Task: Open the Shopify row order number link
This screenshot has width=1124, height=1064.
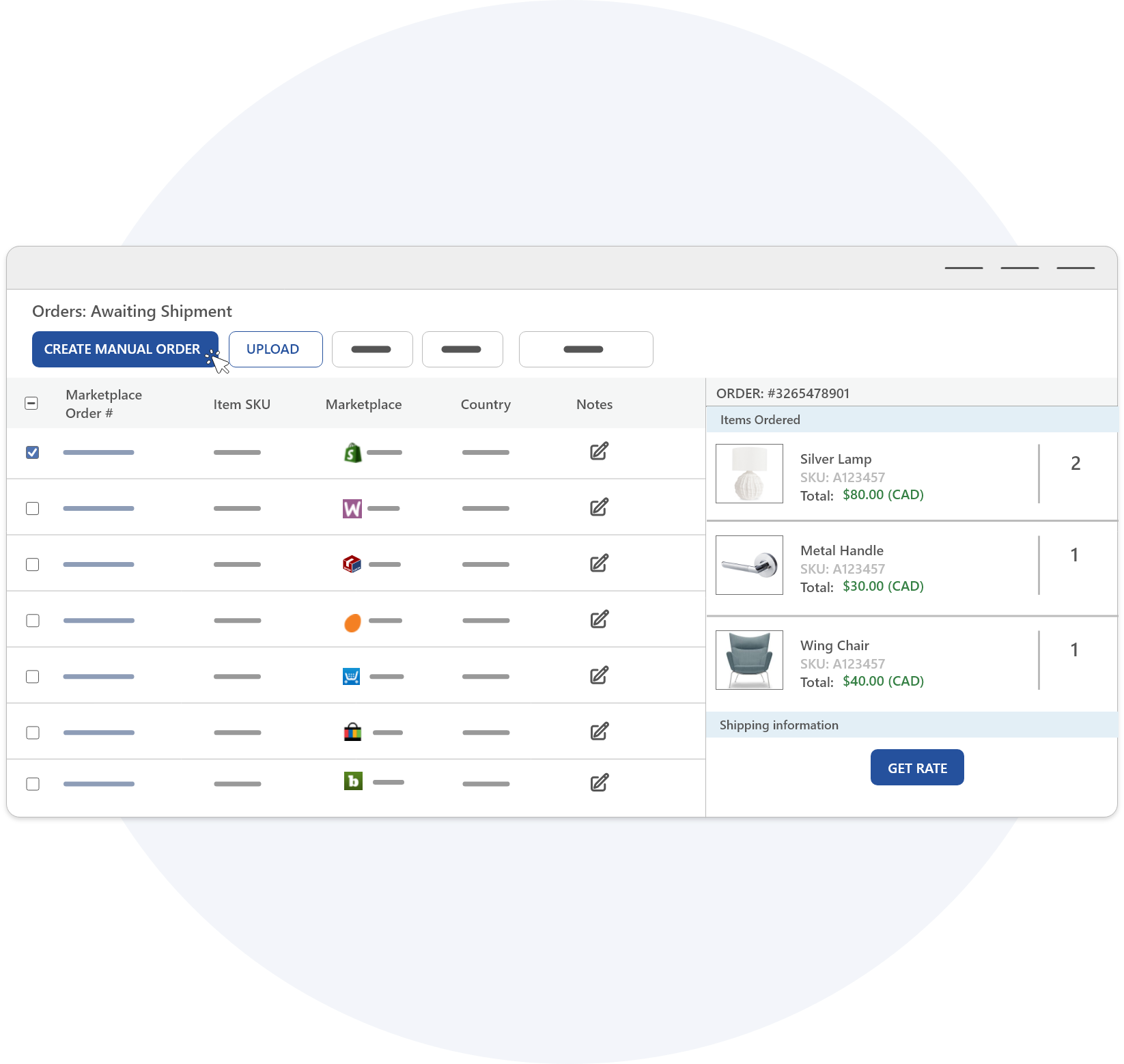Action: tap(98, 452)
